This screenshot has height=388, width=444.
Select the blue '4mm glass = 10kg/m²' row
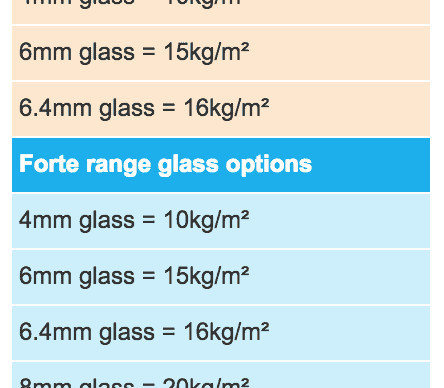(221, 221)
